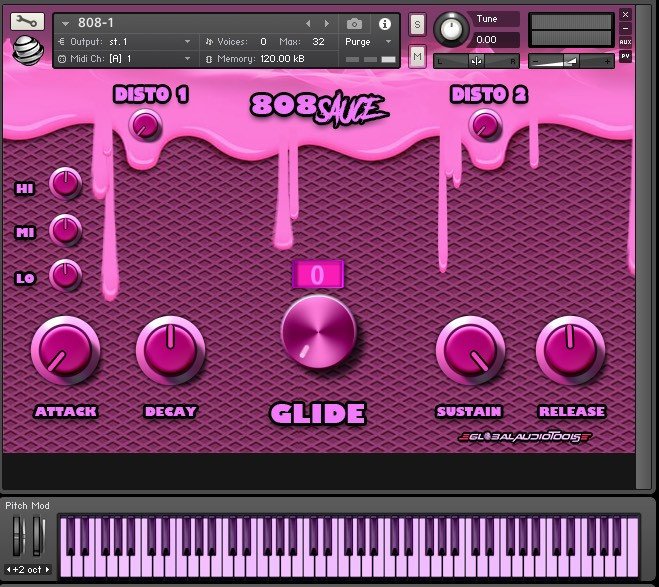Toggle the AUX sends button
The width and height of the screenshot is (659, 587).
(x=625, y=42)
